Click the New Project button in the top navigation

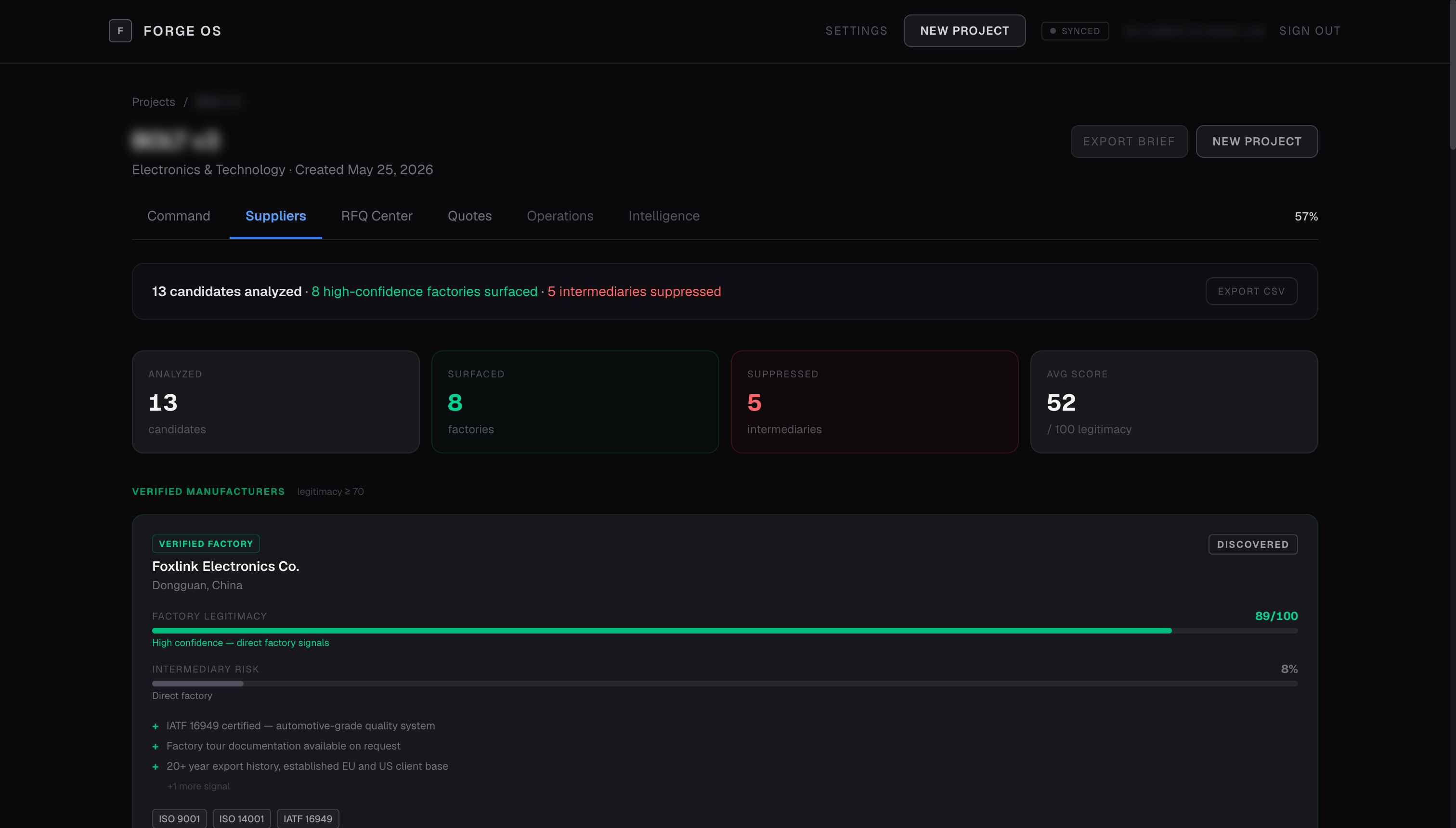964,31
